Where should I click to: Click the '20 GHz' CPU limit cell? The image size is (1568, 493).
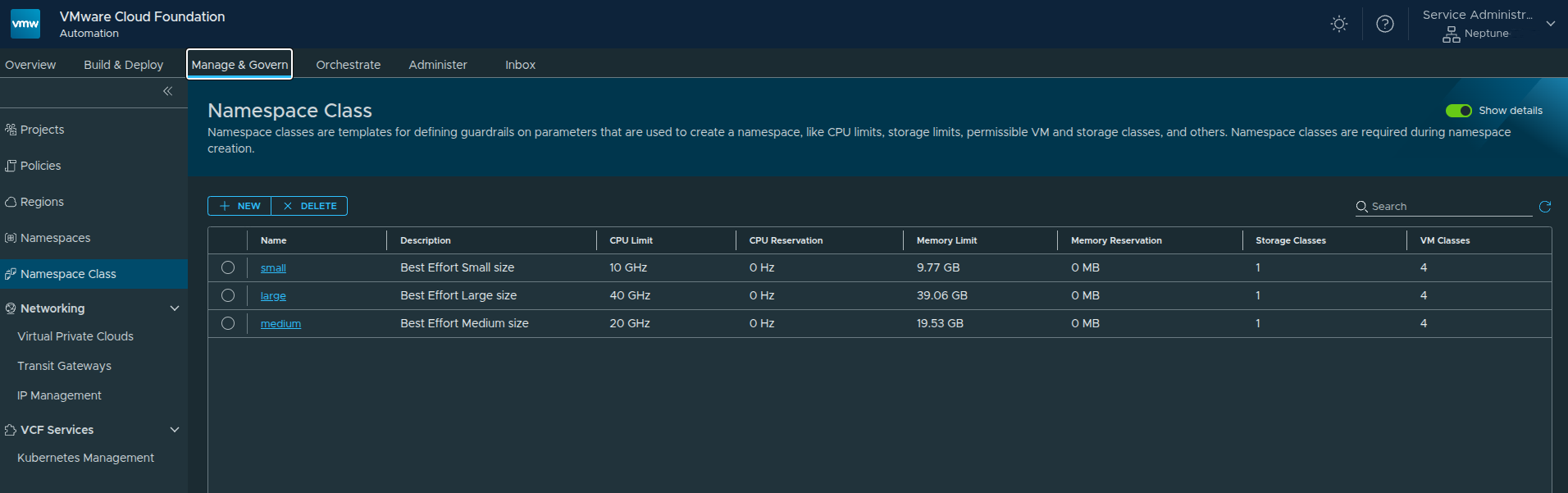click(x=630, y=323)
